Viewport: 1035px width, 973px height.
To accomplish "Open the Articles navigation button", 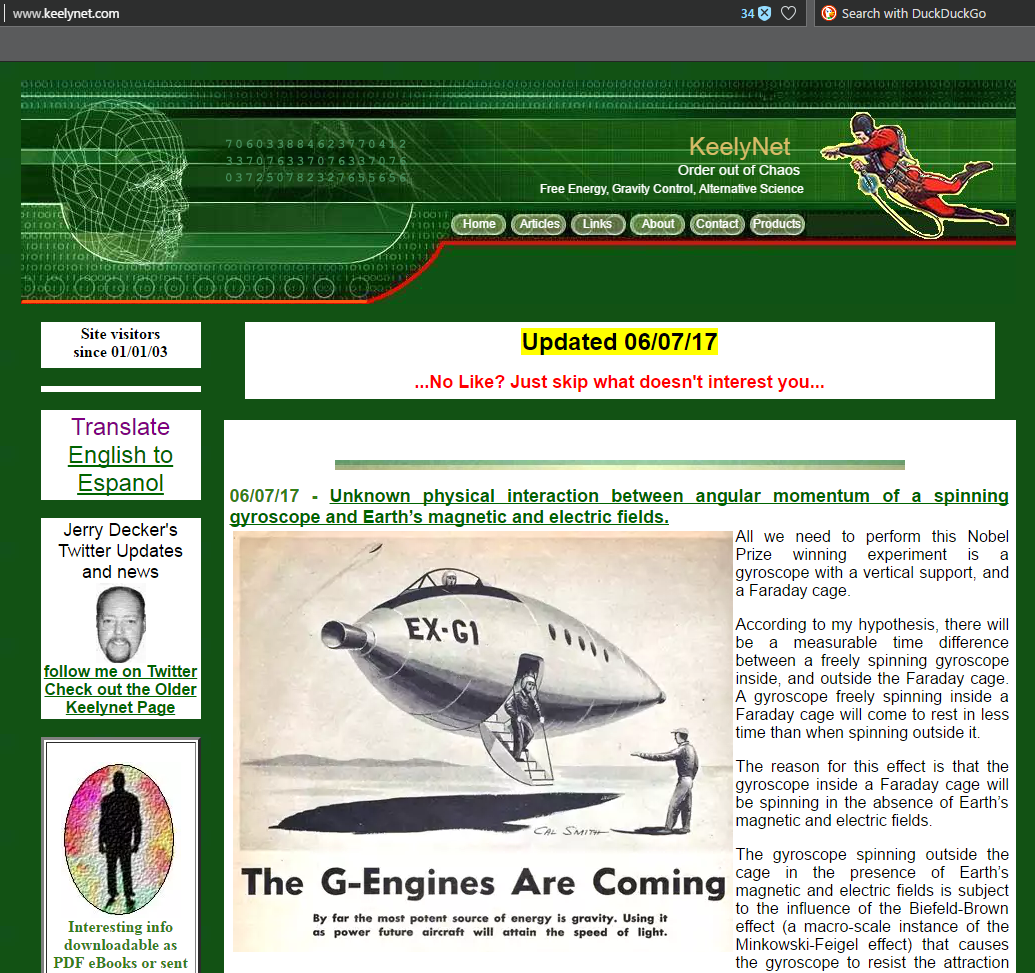I will click(539, 224).
